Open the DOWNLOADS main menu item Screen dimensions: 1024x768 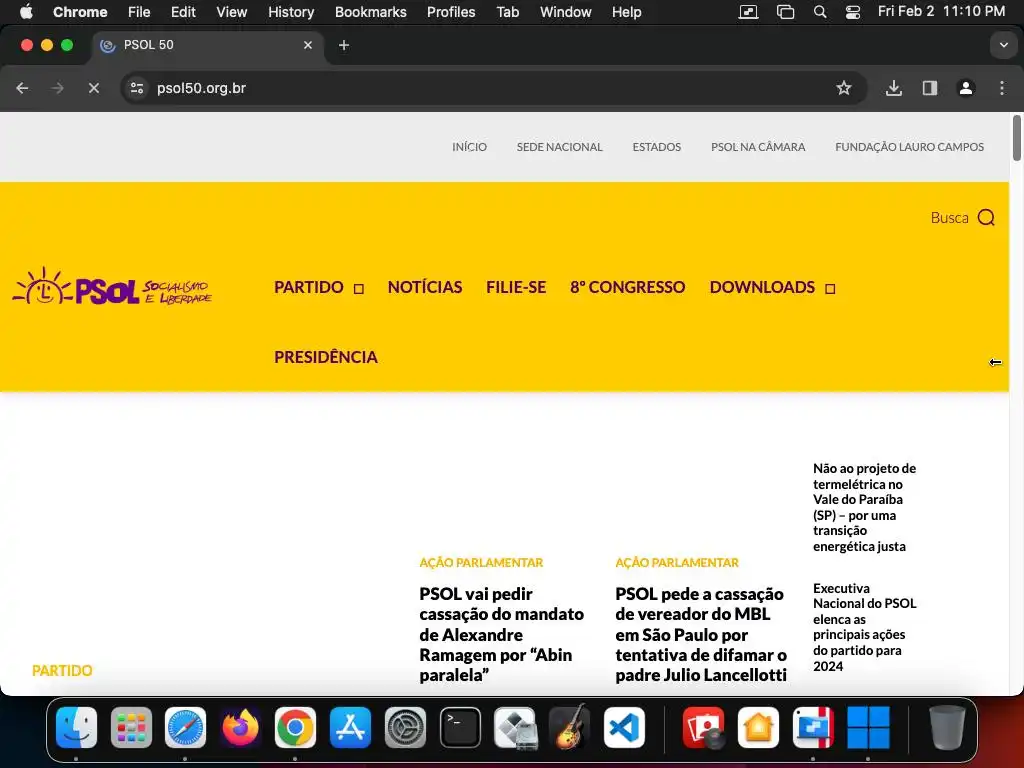pos(762,287)
